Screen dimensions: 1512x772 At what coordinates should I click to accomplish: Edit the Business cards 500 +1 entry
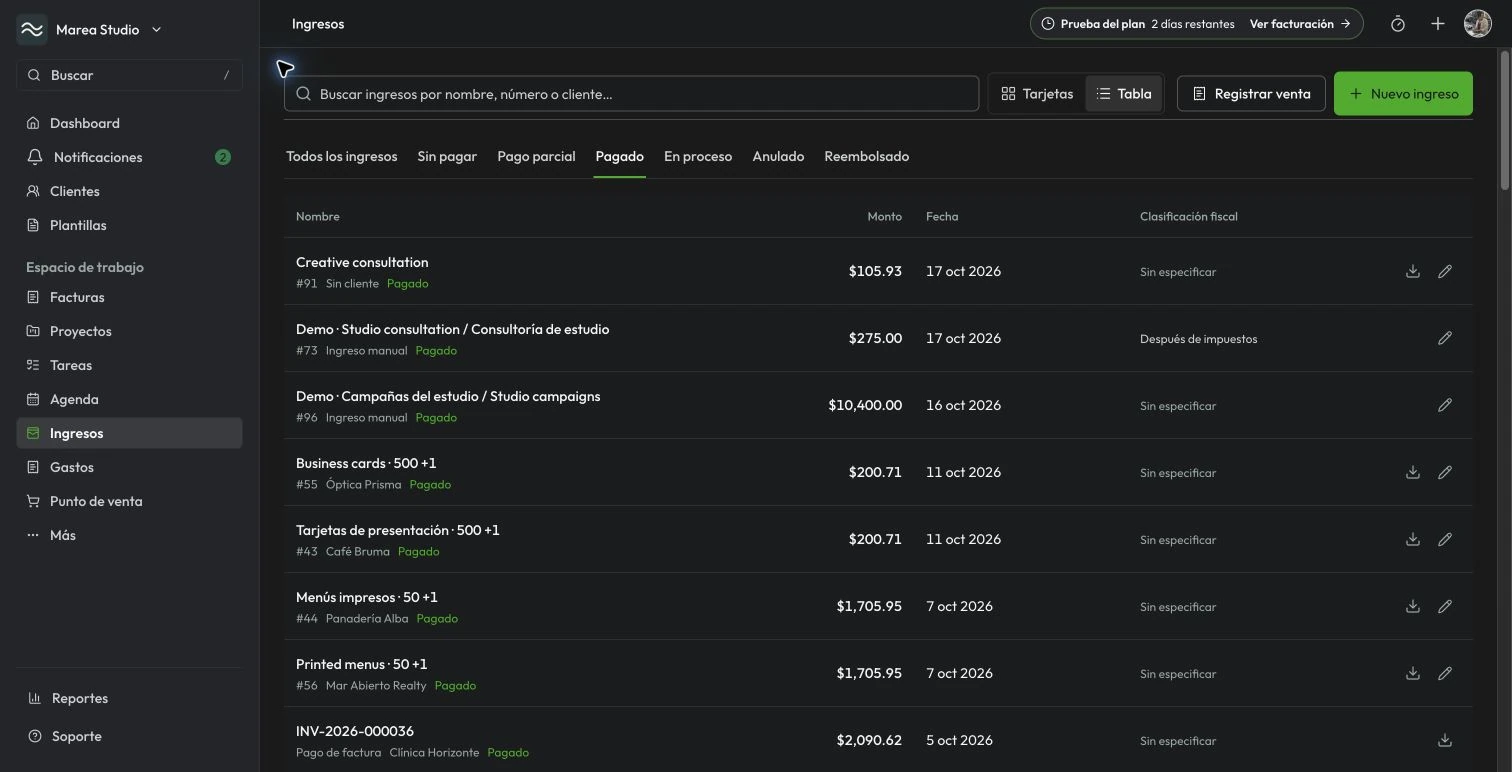[x=1445, y=472]
